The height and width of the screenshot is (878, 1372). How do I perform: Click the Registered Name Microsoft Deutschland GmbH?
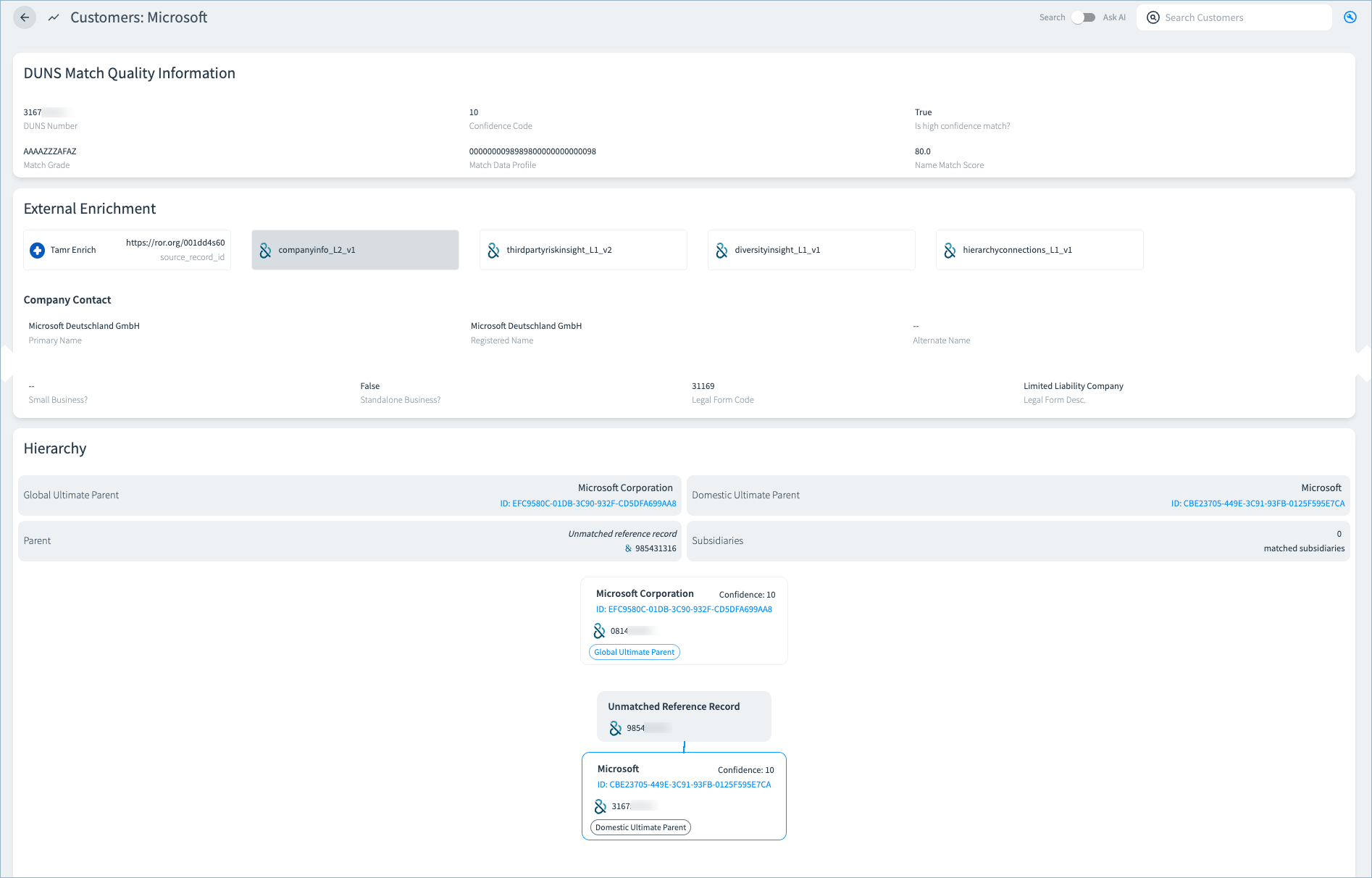tap(526, 326)
